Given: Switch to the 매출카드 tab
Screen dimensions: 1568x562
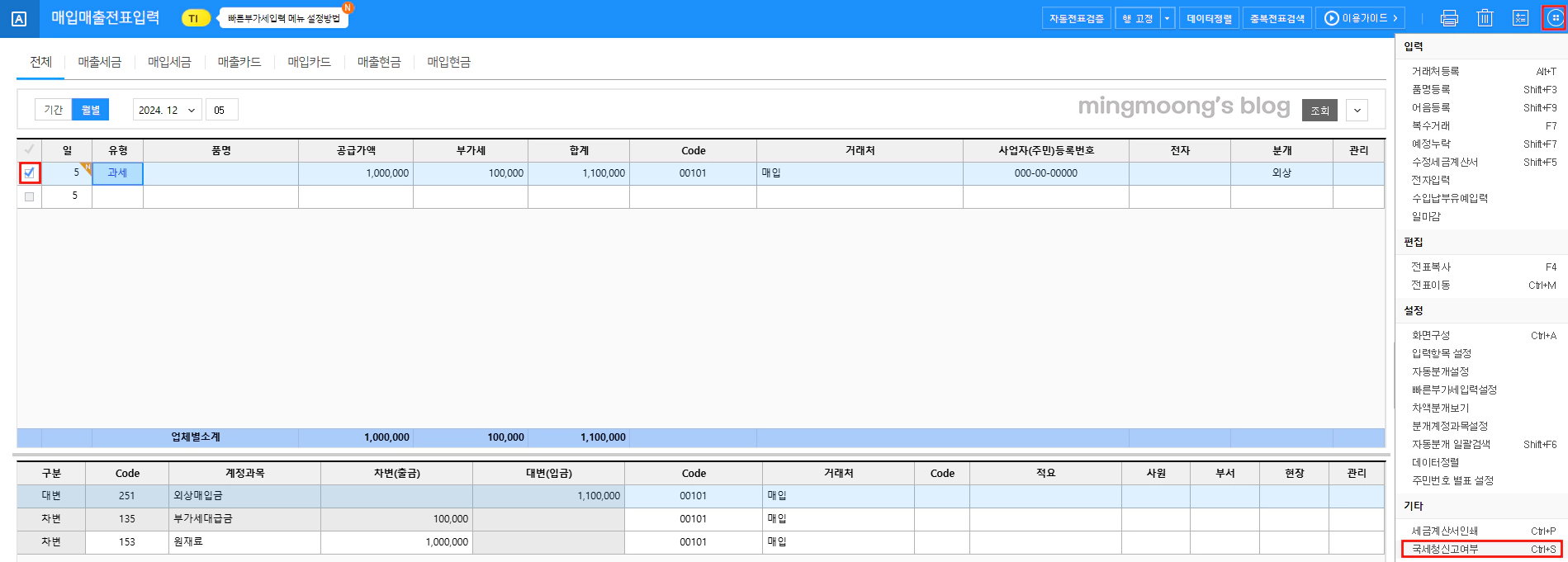Looking at the screenshot, I should (x=239, y=62).
